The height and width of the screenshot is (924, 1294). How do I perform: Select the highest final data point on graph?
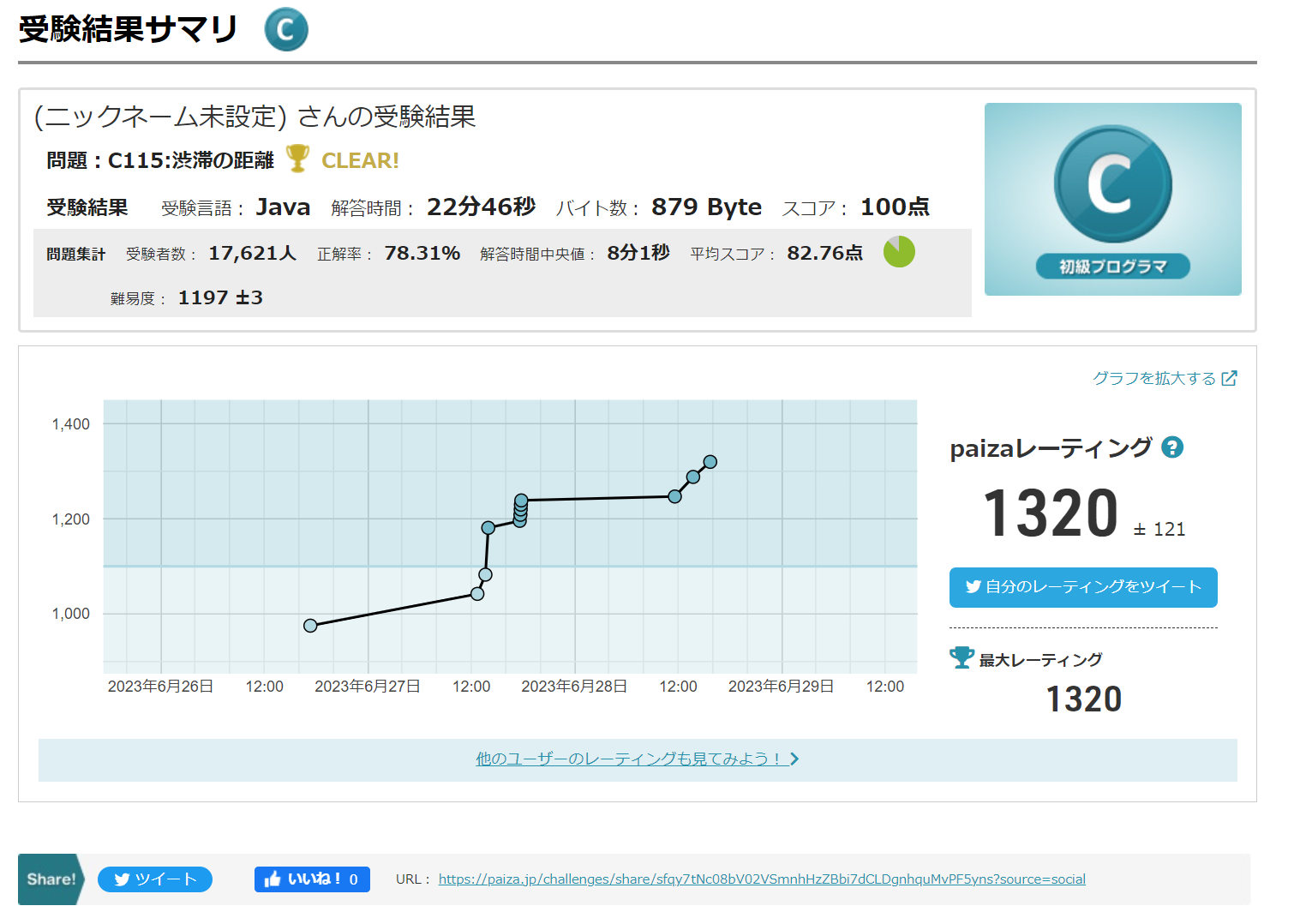coord(710,462)
